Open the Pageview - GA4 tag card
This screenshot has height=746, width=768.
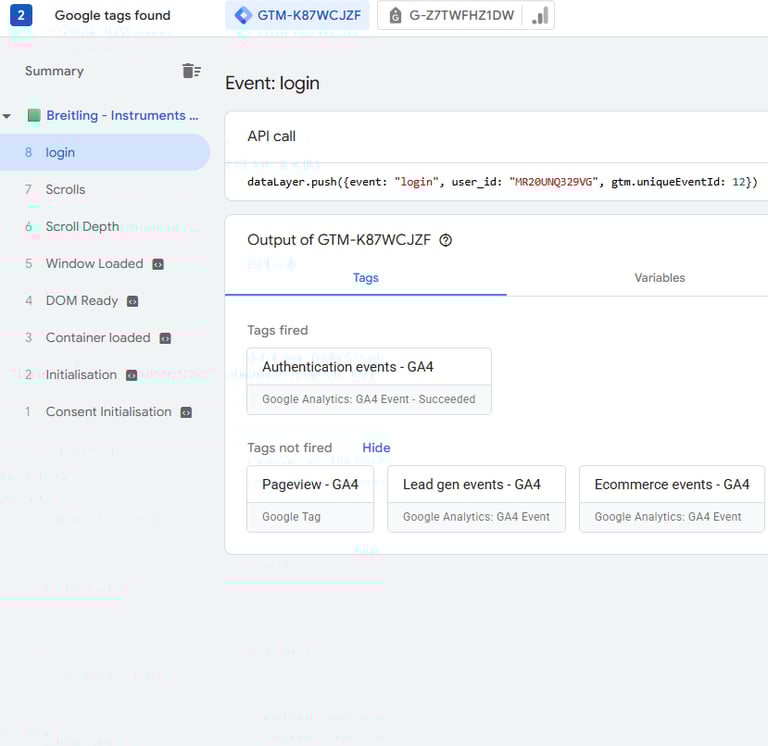click(311, 499)
